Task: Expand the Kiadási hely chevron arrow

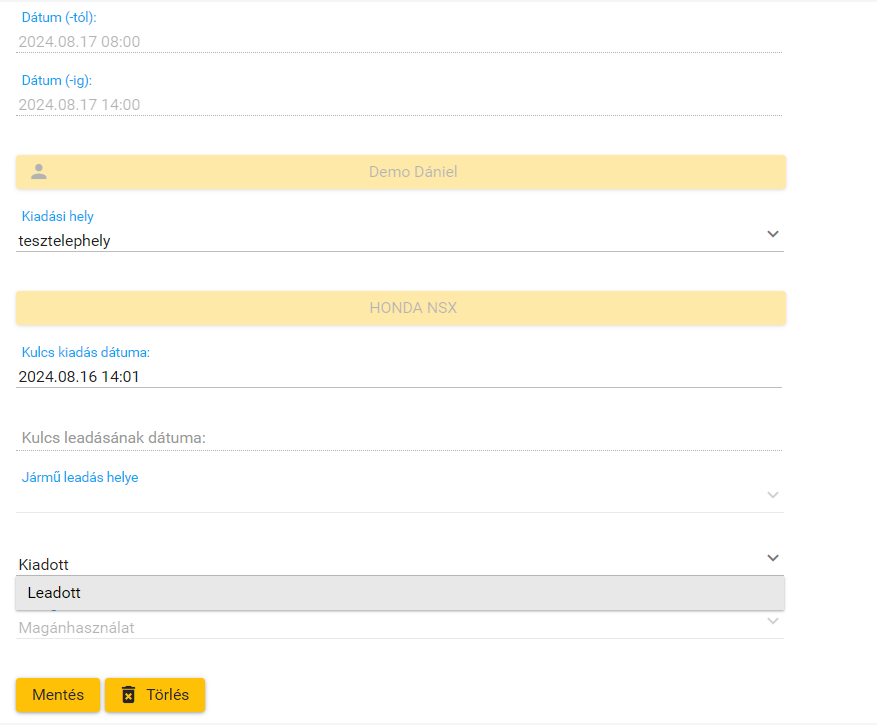Action: (772, 234)
